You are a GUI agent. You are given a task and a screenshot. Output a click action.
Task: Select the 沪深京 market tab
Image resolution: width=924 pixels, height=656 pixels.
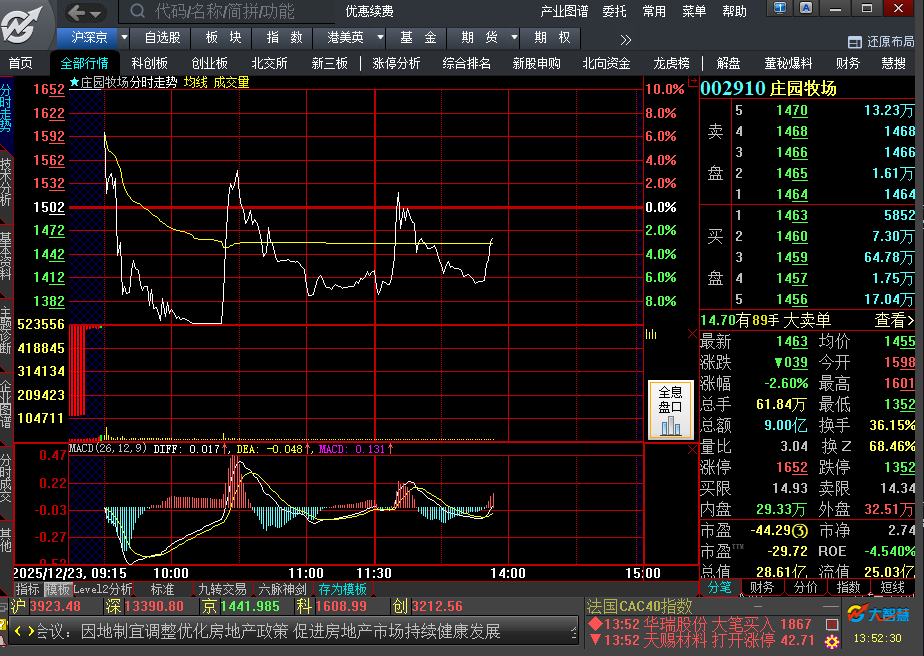click(89, 38)
